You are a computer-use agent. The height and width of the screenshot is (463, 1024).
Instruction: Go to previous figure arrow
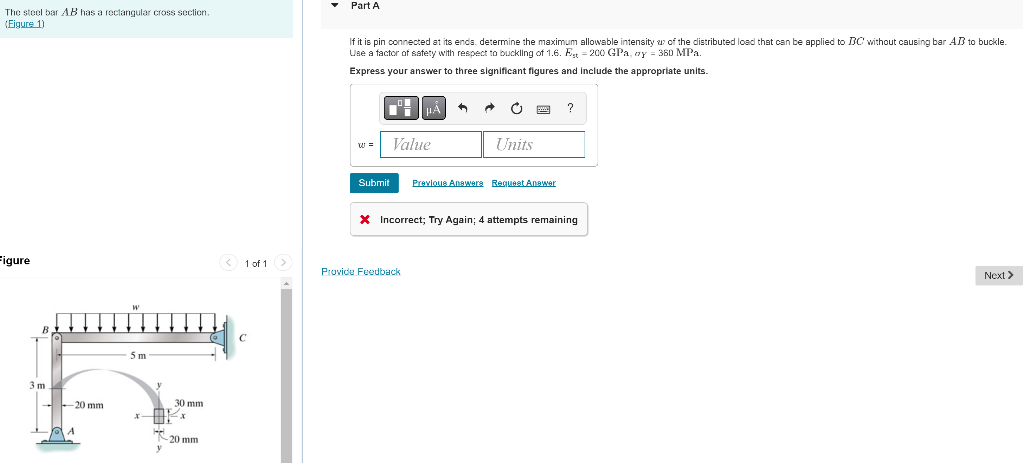[x=228, y=263]
